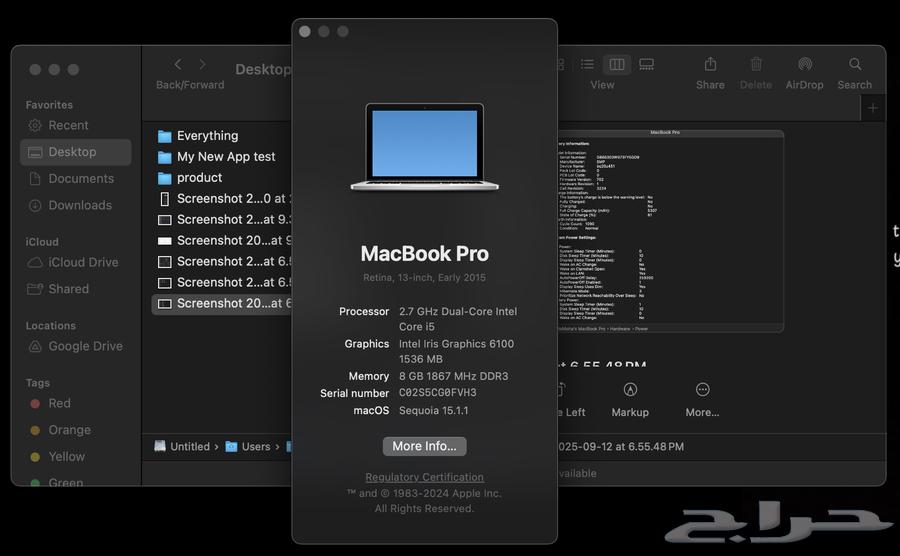Select the column view button
The width and height of the screenshot is (900, 556).
click(617, 65)
